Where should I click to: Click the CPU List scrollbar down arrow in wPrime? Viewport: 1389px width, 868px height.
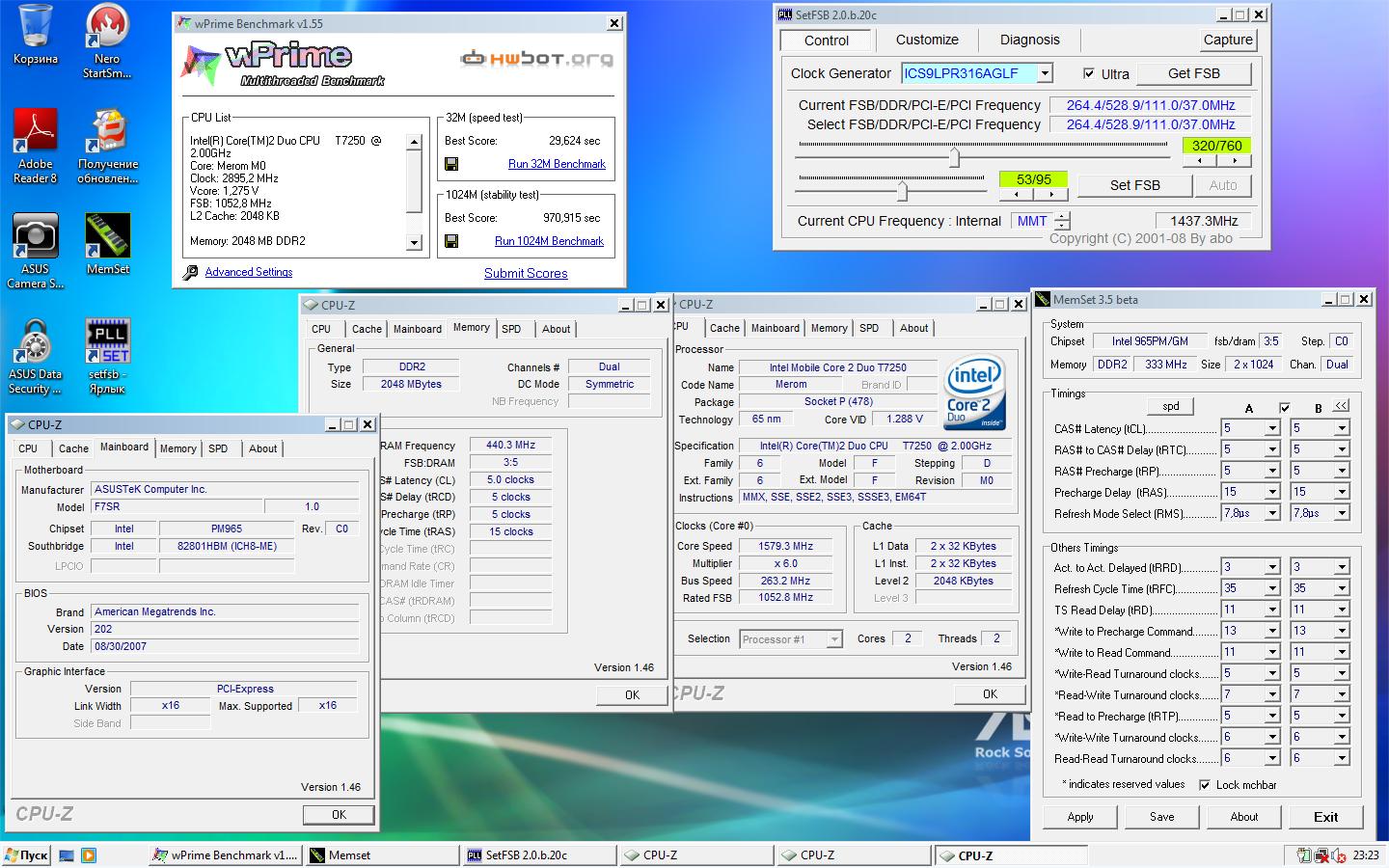click(415, 243)
